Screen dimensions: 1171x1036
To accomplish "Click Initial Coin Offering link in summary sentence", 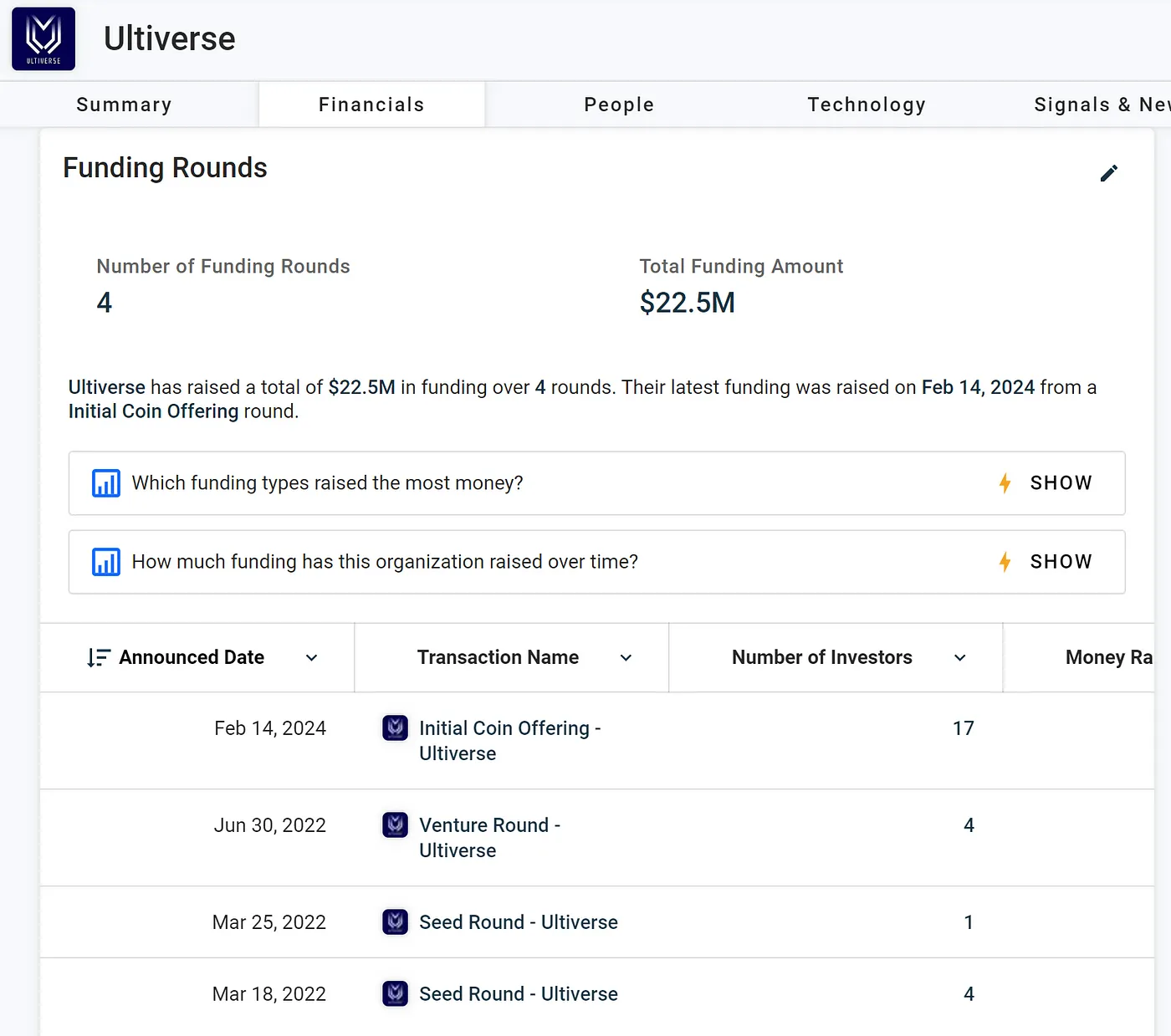I will coord(154,411).
